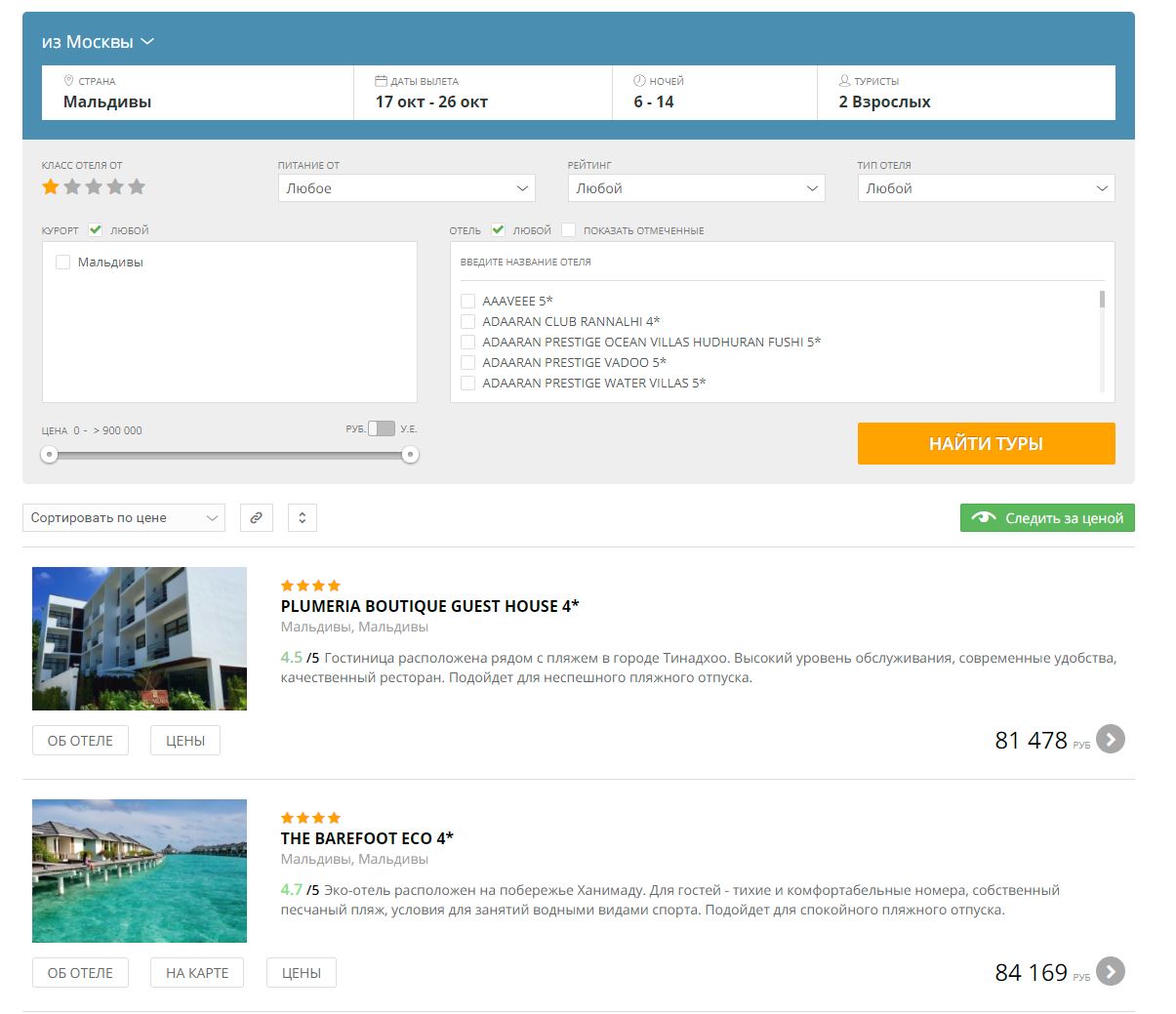Check the ADAARAN CLUB RANNALHI 4* hotel
Screen dimensions: 1176x1014
point(468,322)
